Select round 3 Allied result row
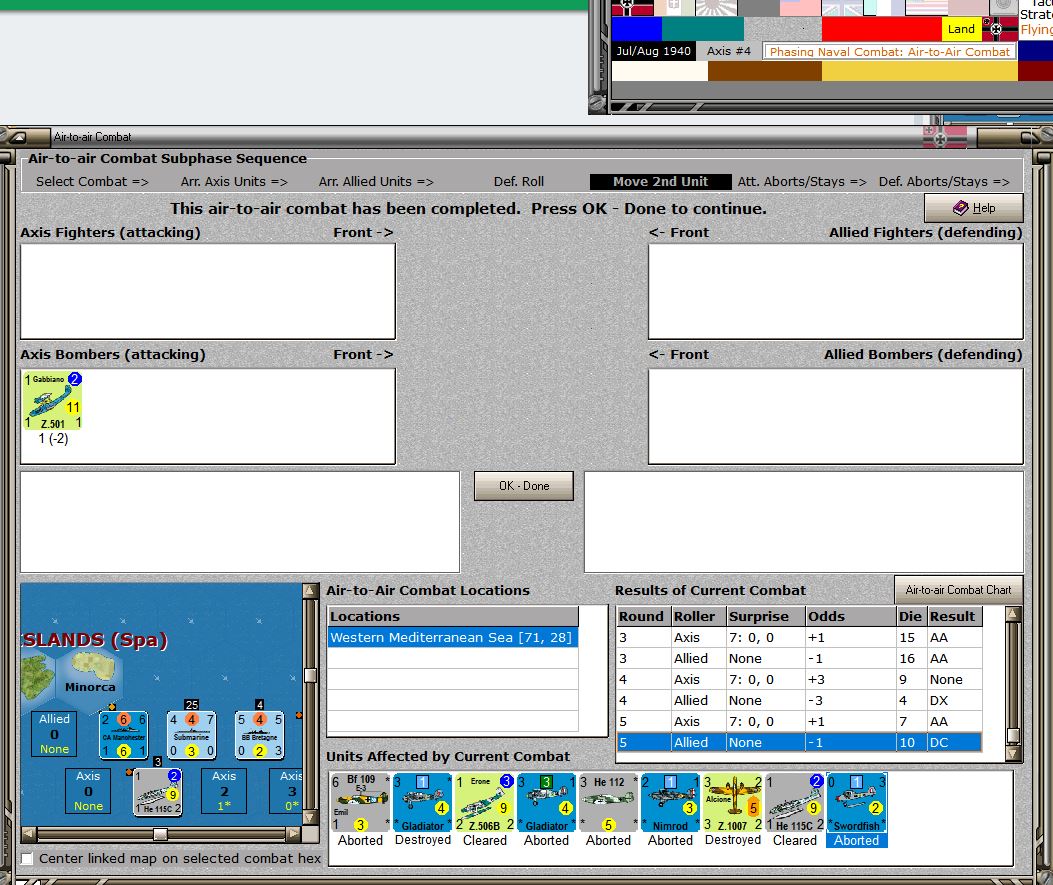Viewport: 1053px width, 885px height. (799, 659)
